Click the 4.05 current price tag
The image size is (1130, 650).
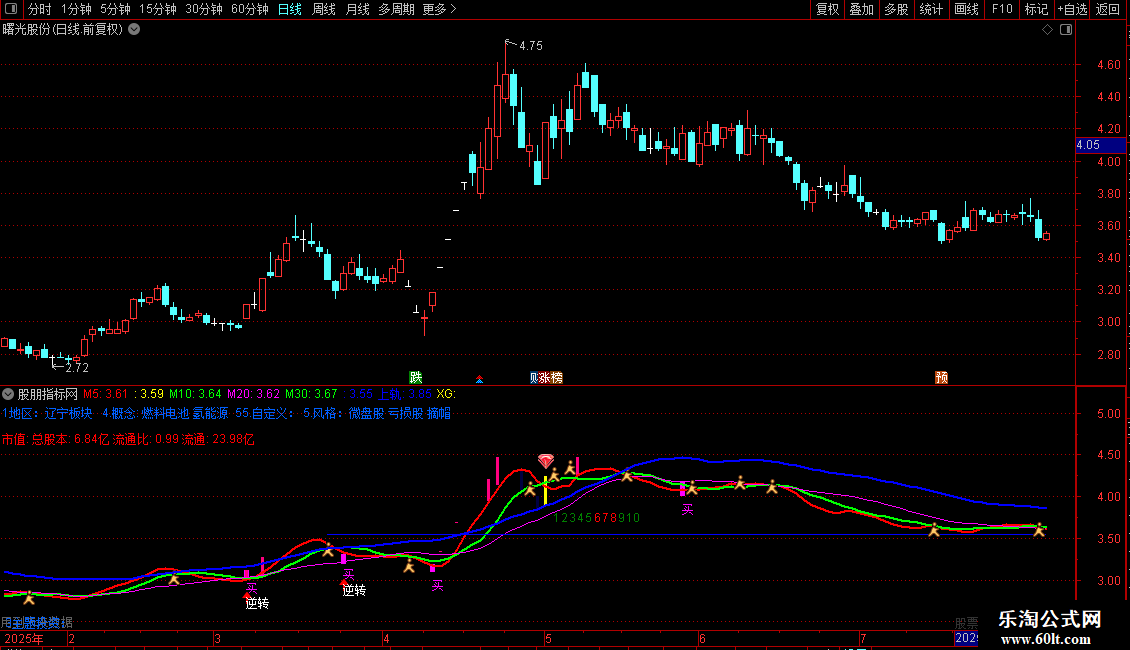click(x=1100, y=145)
